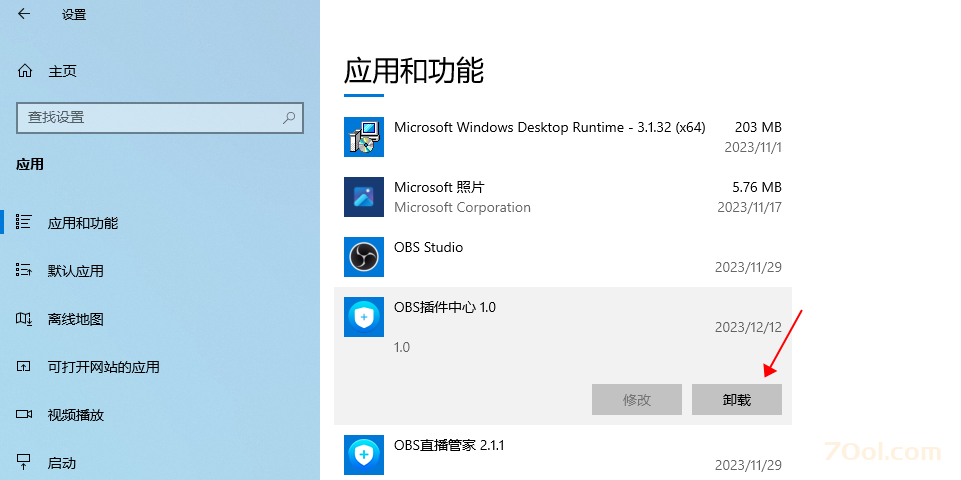This screenshot has height=480, width=961.
Task: Click the OBS Studio app icon
Action: [364, 257]
